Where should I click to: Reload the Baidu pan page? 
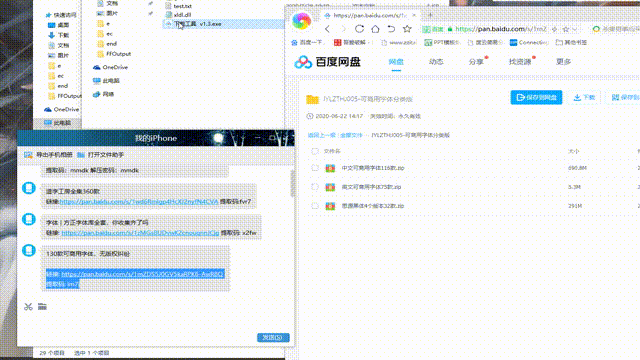pos(359,29)
